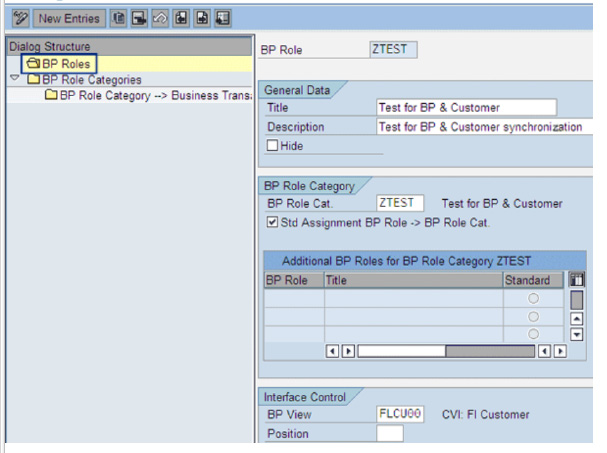Image resolution: width=607 pixels, height=453 pixels.
Task: Click the last toolbar icon for other entry
Action: 223,18
